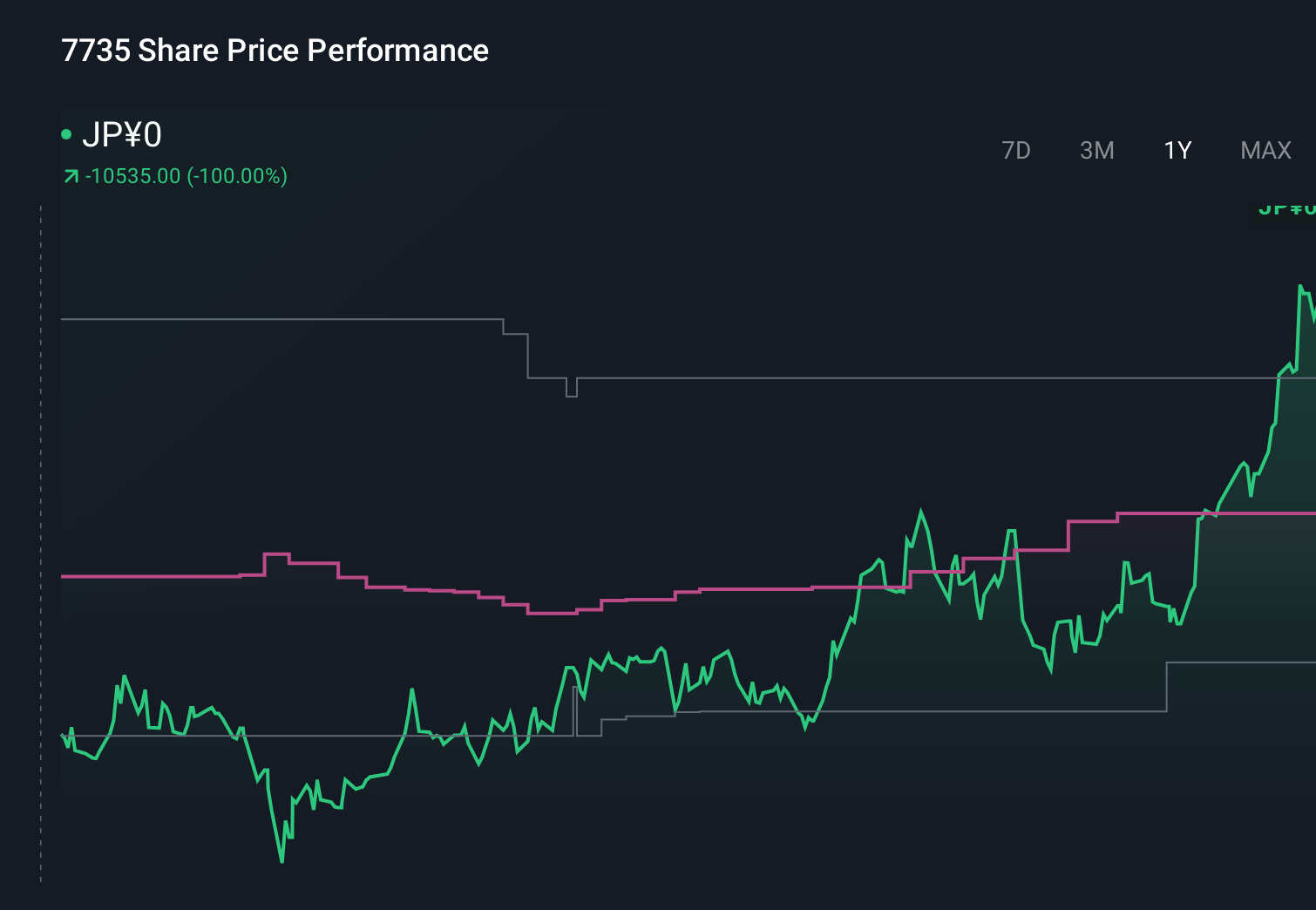
Task: Switch to the 7D range option
Action: (1016, 150)
